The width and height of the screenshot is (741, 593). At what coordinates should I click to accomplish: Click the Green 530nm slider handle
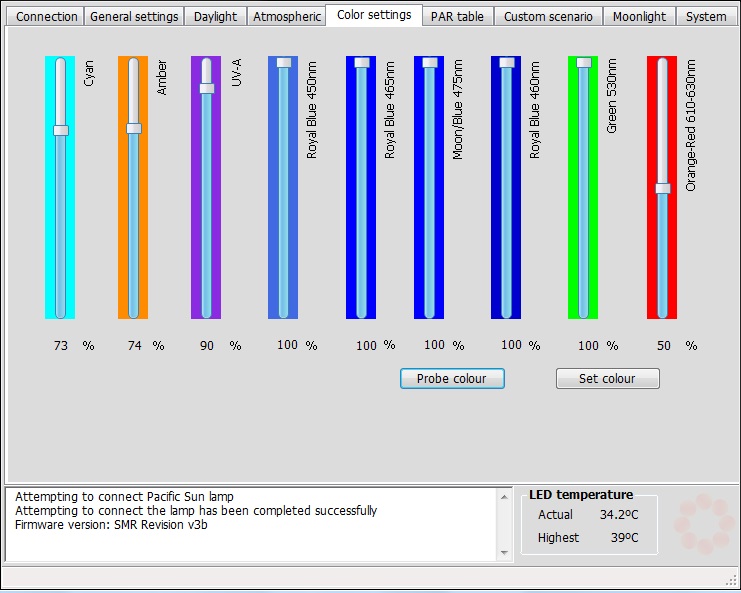pyautogui.click(x=584, y=62)
